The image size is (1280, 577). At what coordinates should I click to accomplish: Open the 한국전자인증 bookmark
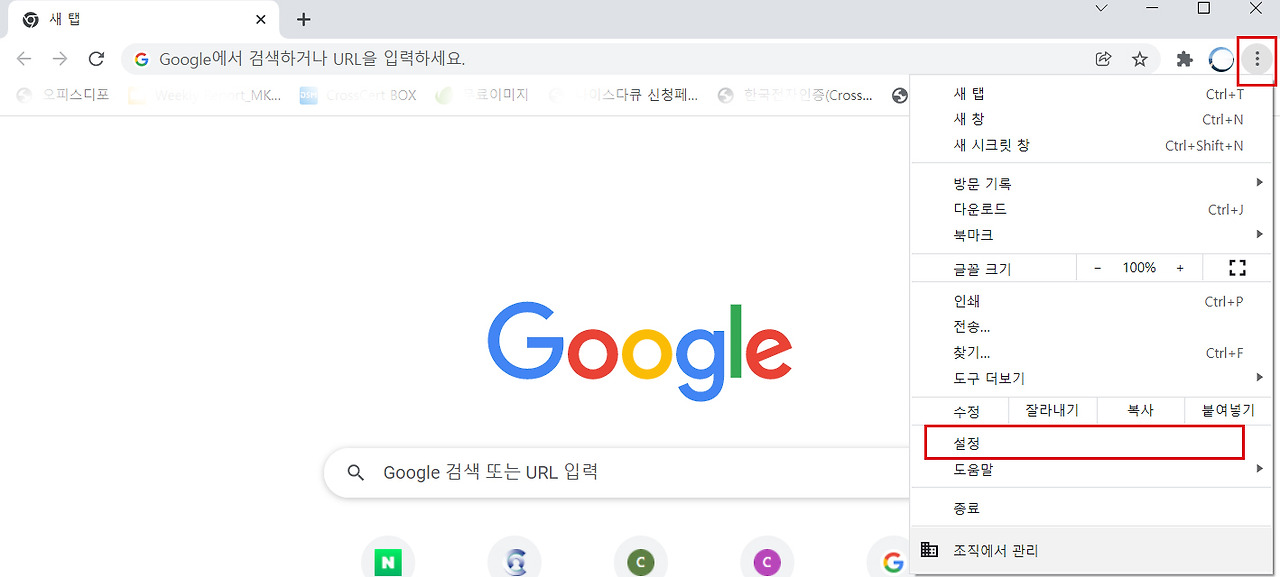(796, 95)
